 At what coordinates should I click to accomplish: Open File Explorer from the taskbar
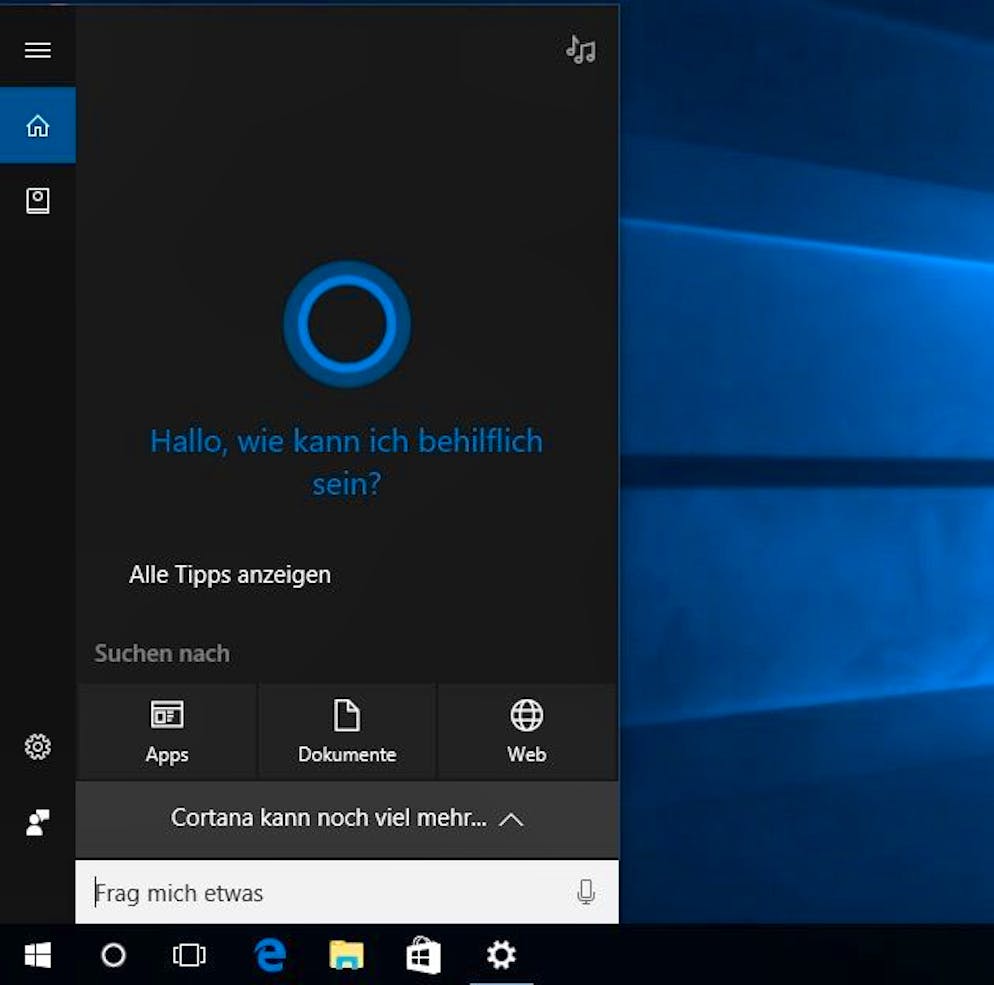tap(347, 955)
